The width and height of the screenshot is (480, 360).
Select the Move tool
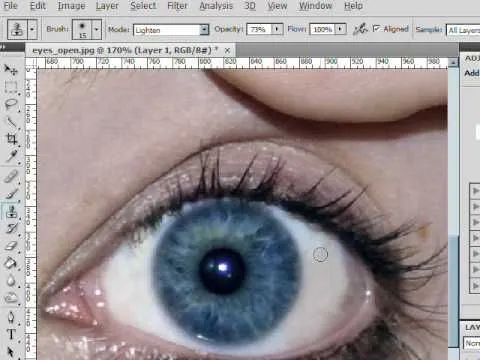(11, 69)
